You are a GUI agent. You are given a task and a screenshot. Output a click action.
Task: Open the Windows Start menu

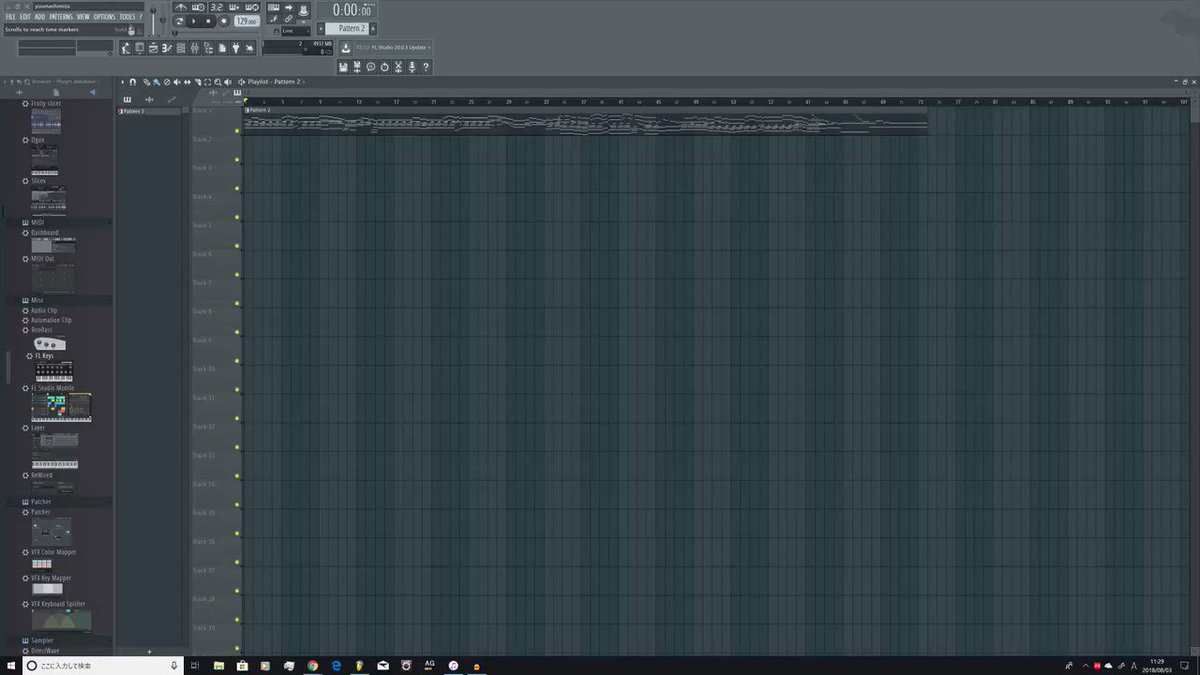tap(10, 665)
